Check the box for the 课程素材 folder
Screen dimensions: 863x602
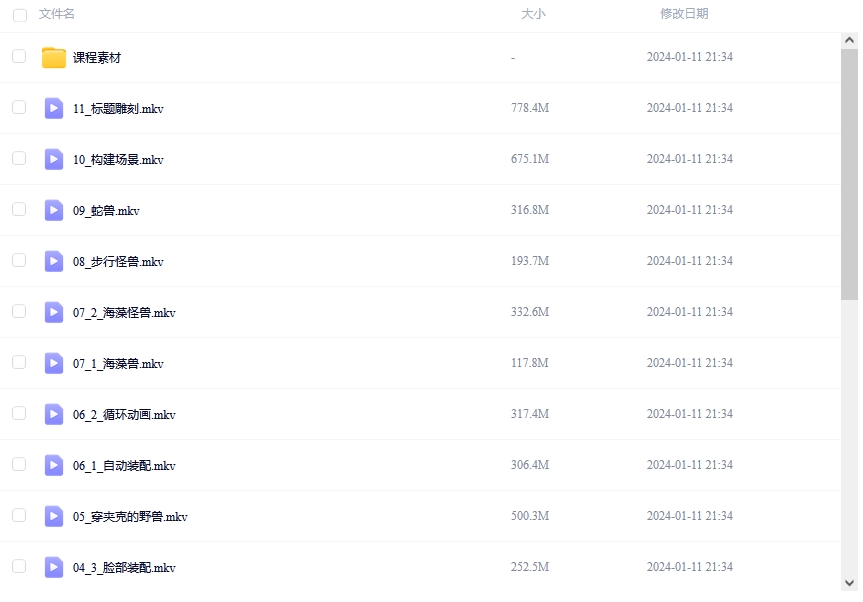(19, 57)
